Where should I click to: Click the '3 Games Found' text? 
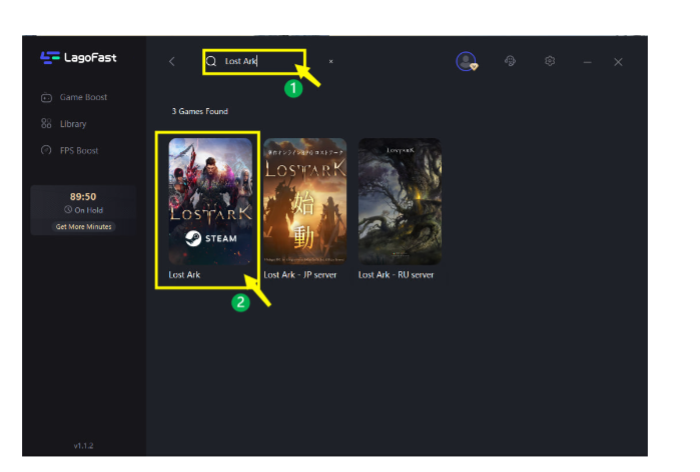[x=200, y=111]
